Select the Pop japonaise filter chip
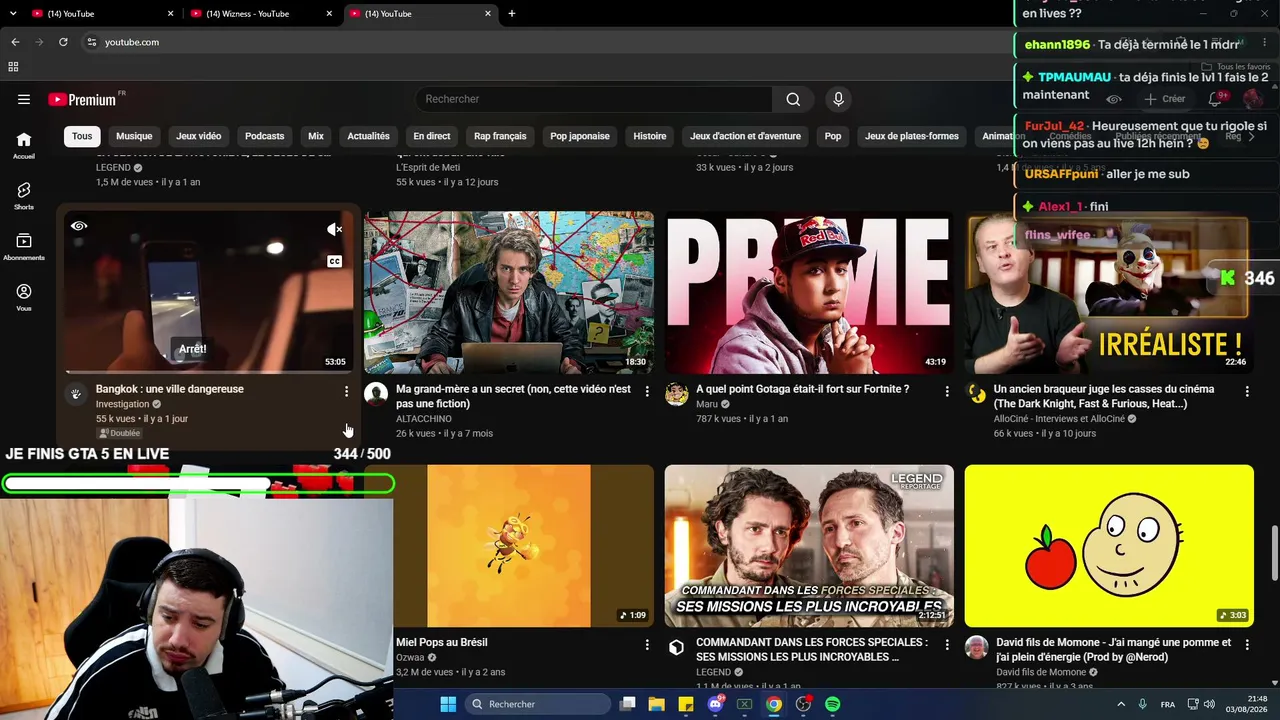Image resolution: width=1280 pixels, height=720 pixels. (x=580, y=136)
